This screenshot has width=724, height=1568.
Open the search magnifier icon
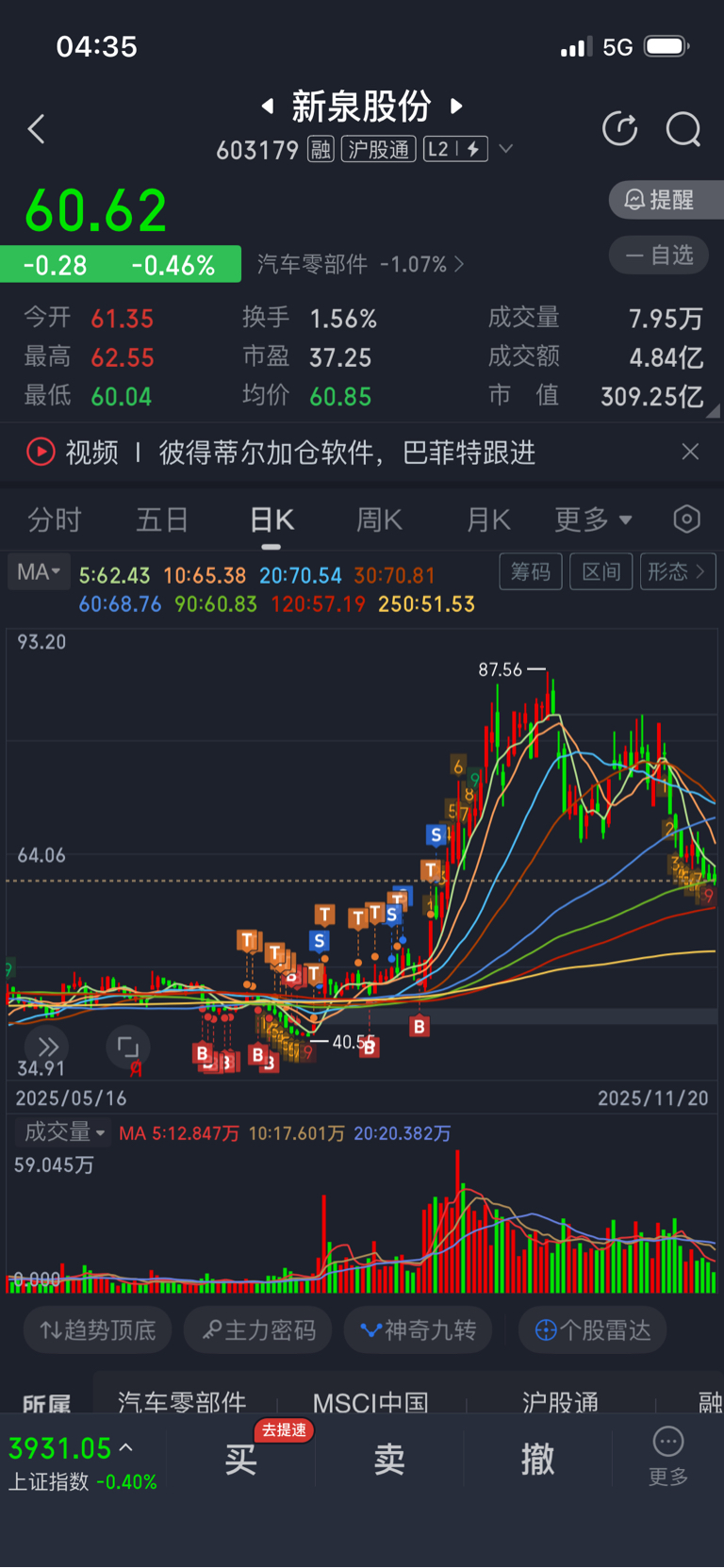(x=683, y=129)
